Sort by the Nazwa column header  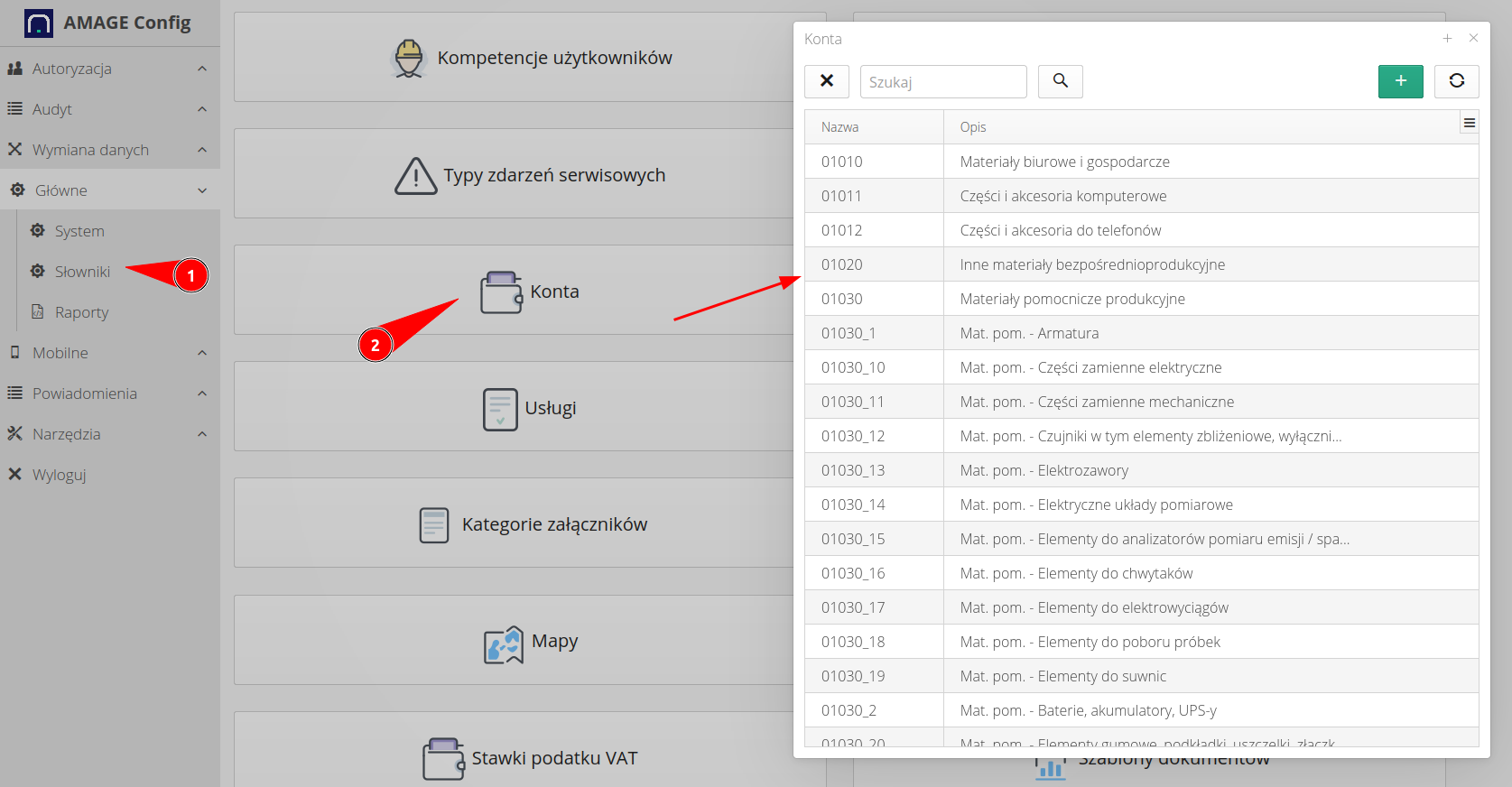tap(840, 127)
